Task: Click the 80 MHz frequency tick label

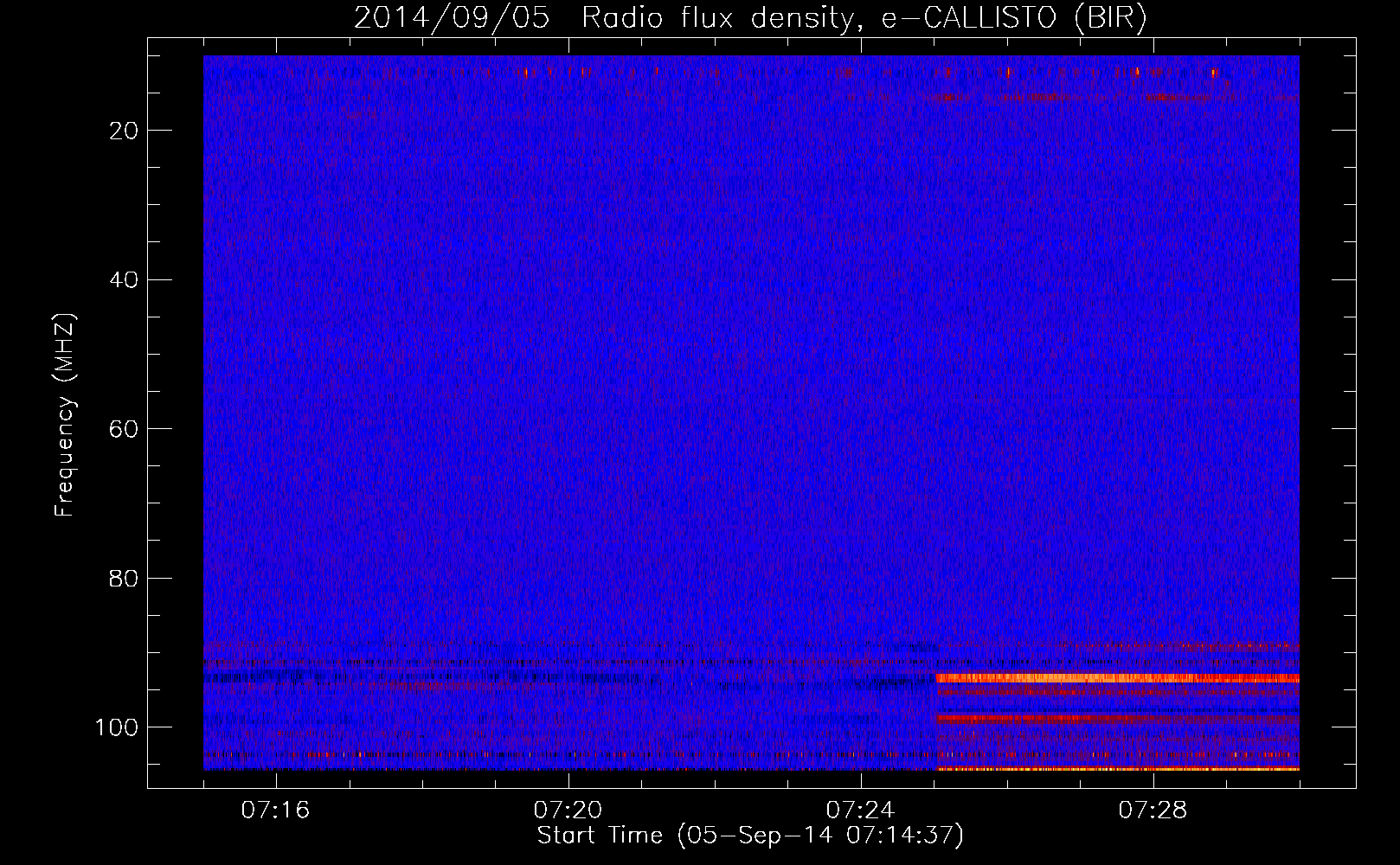Action: [x=125, y=579]
